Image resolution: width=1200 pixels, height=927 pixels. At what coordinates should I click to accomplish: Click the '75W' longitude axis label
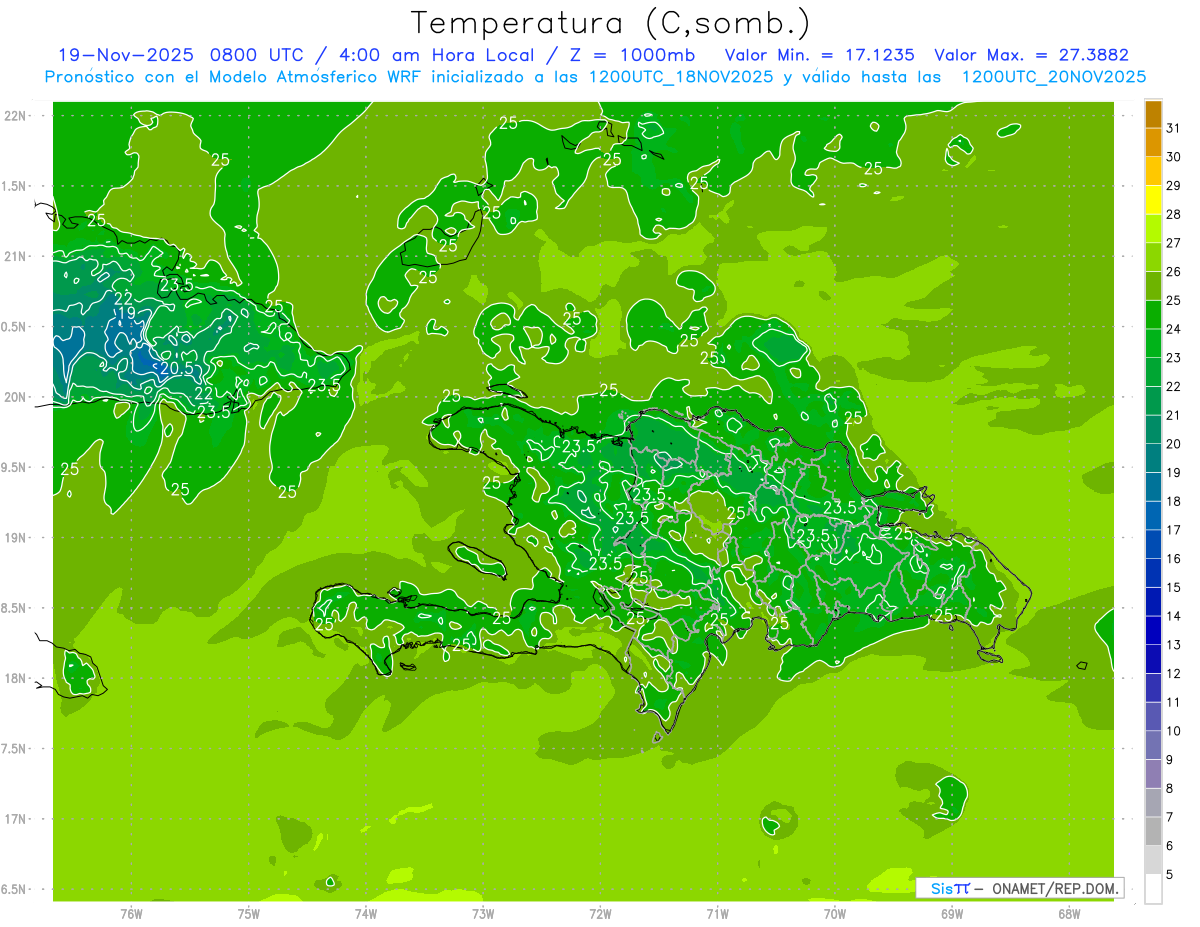(249, 913)
